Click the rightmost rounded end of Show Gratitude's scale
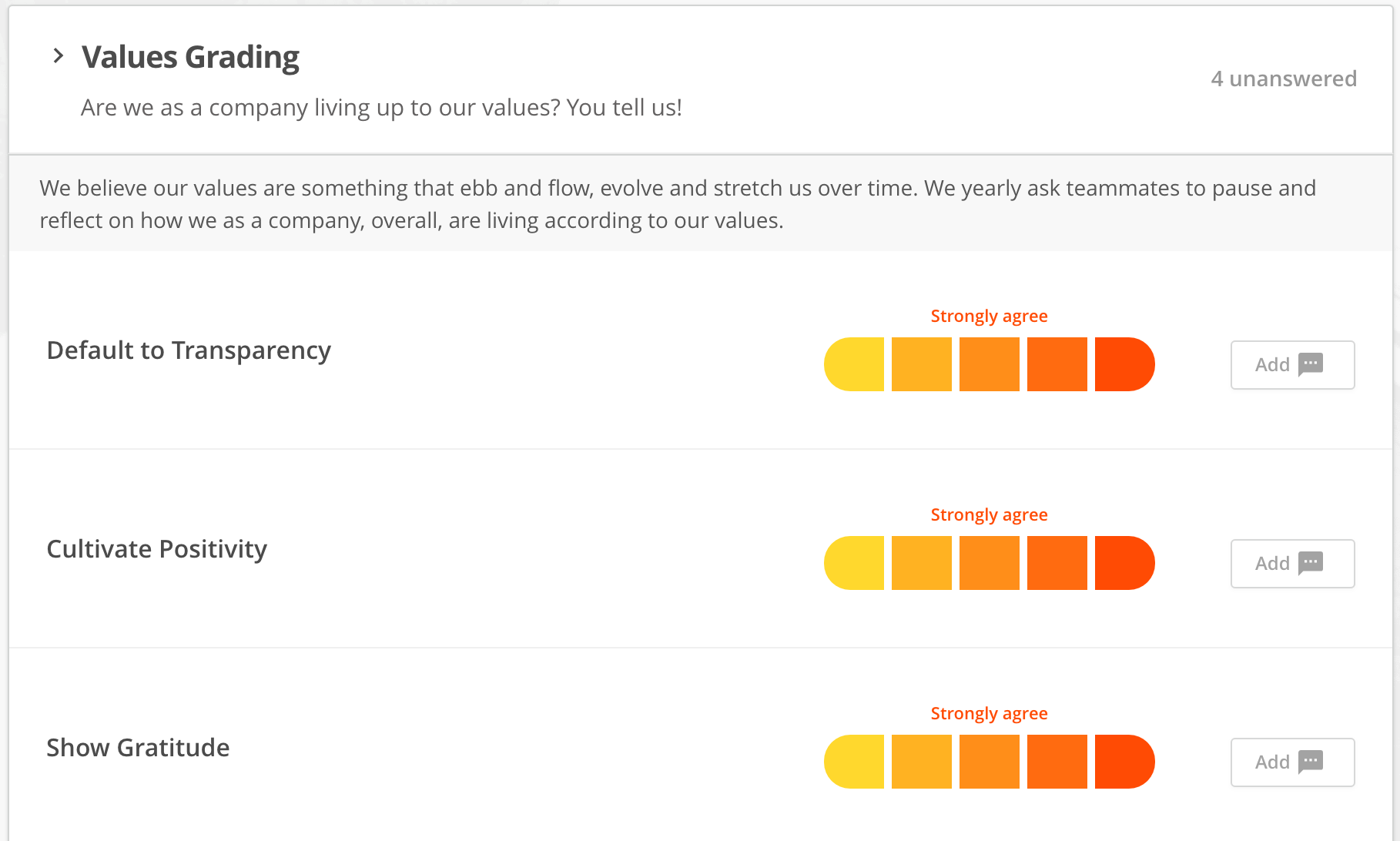The image size is (1400, 841). [x=1140, y=762]
